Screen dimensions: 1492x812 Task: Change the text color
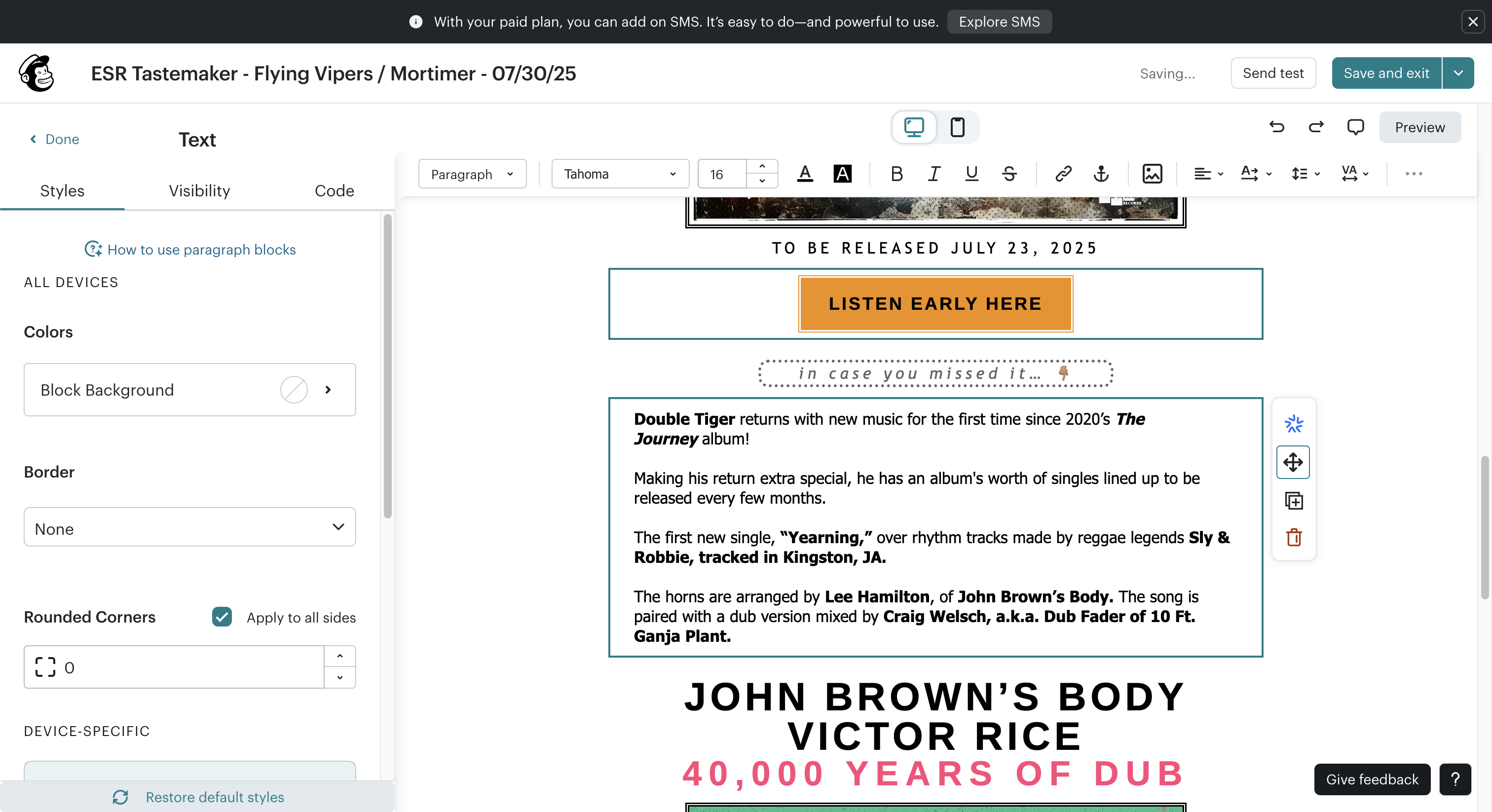(805, 174)
